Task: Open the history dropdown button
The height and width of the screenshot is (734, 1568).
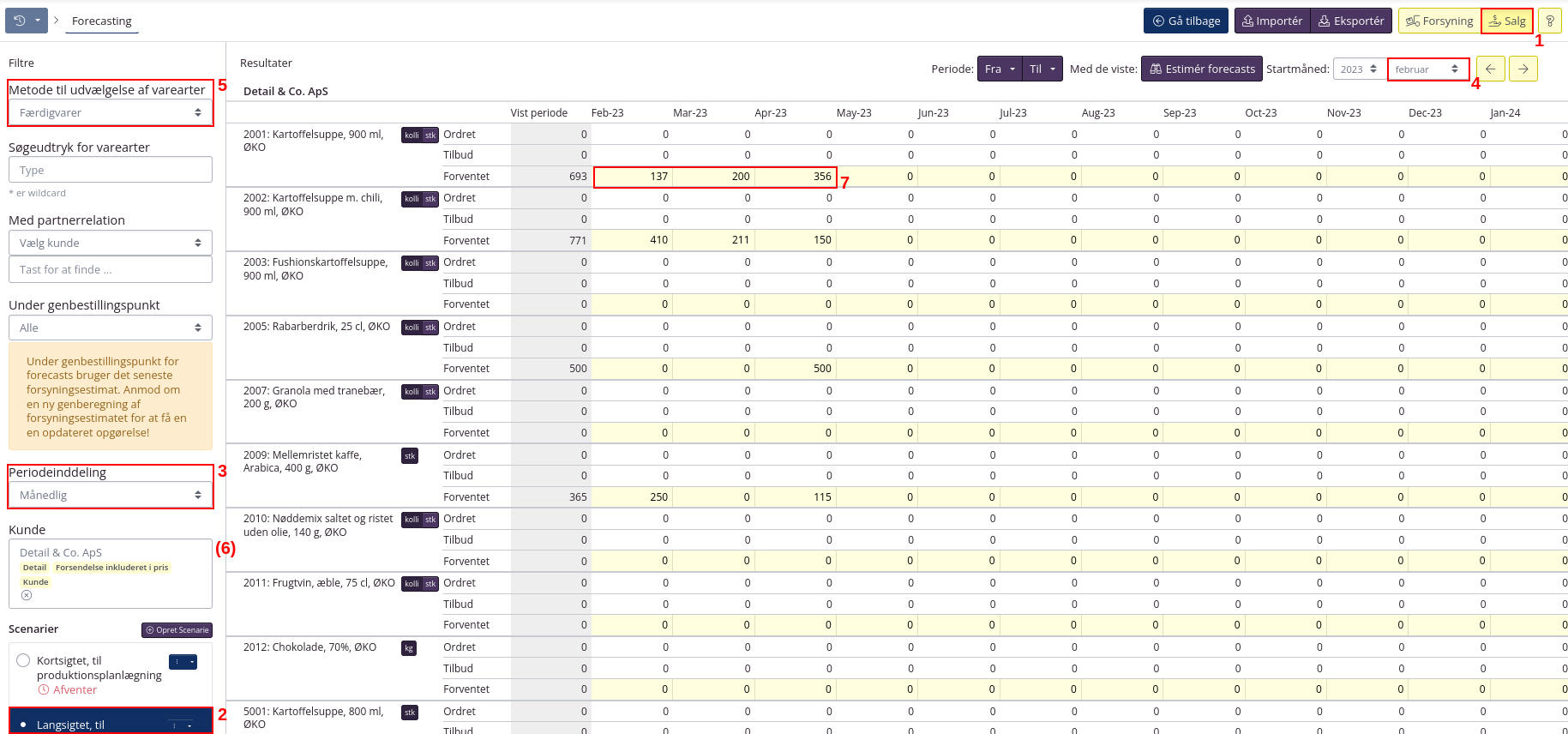Action: tap(27, 21)
